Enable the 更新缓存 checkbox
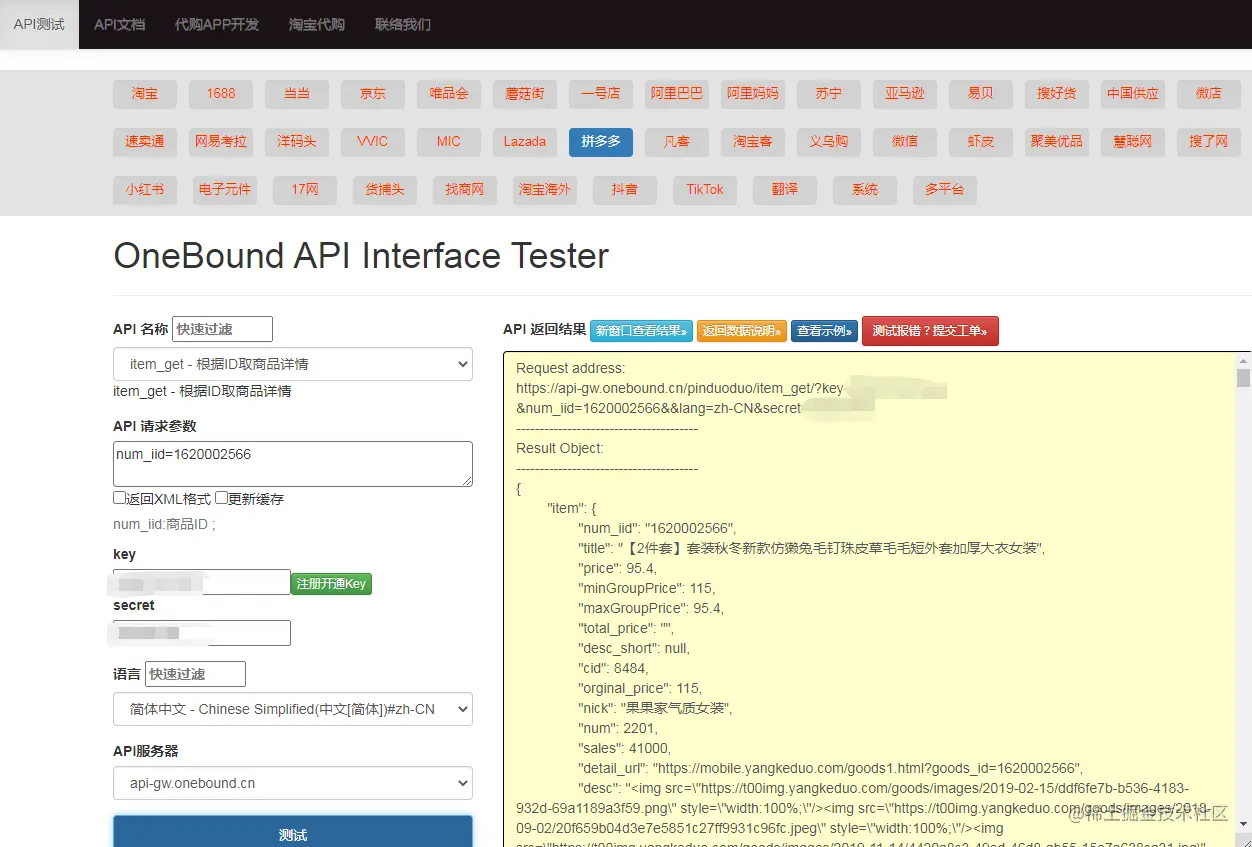 point(222,498)
